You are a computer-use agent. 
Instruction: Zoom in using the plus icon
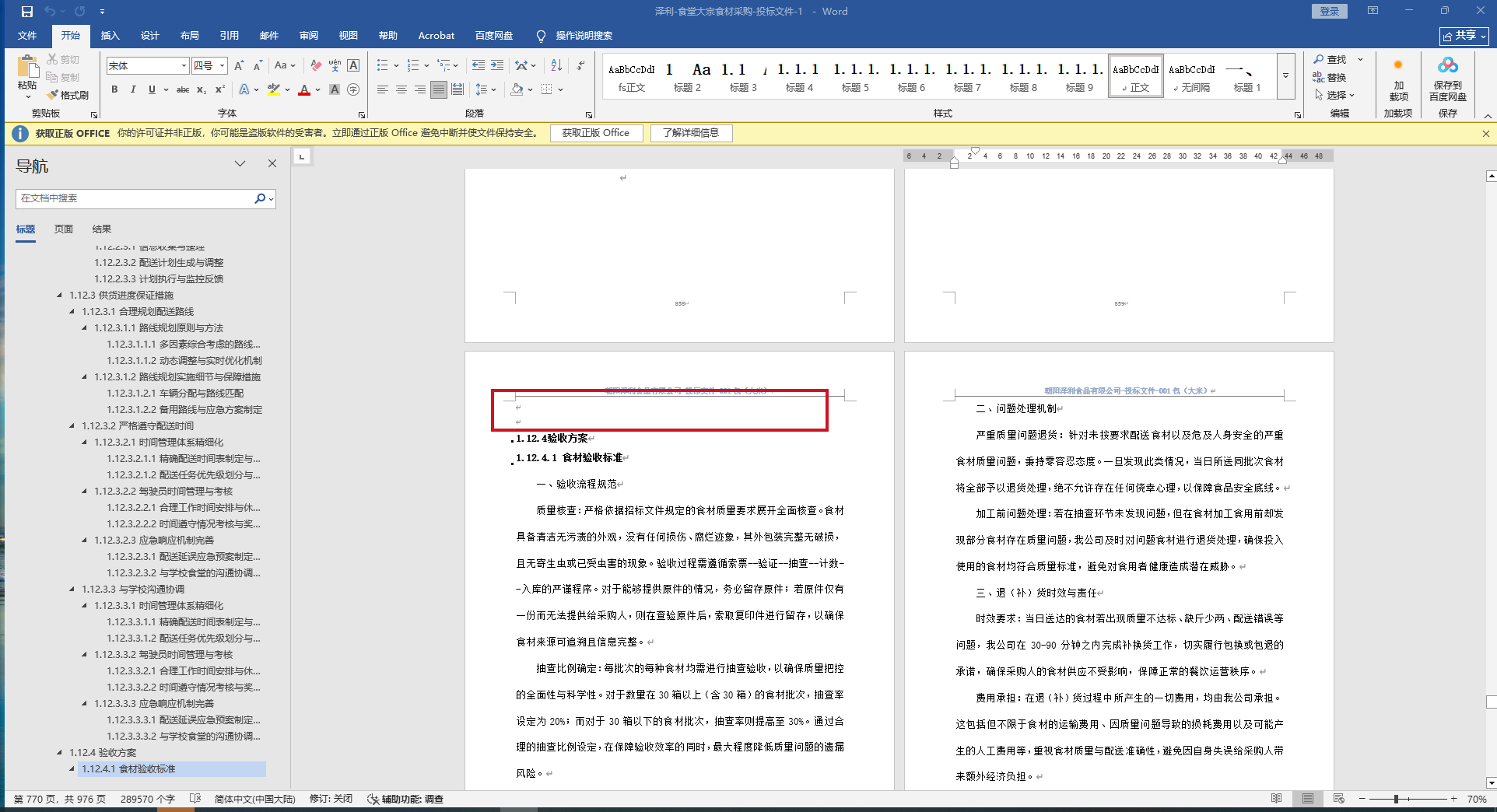tap(1453, 799)
